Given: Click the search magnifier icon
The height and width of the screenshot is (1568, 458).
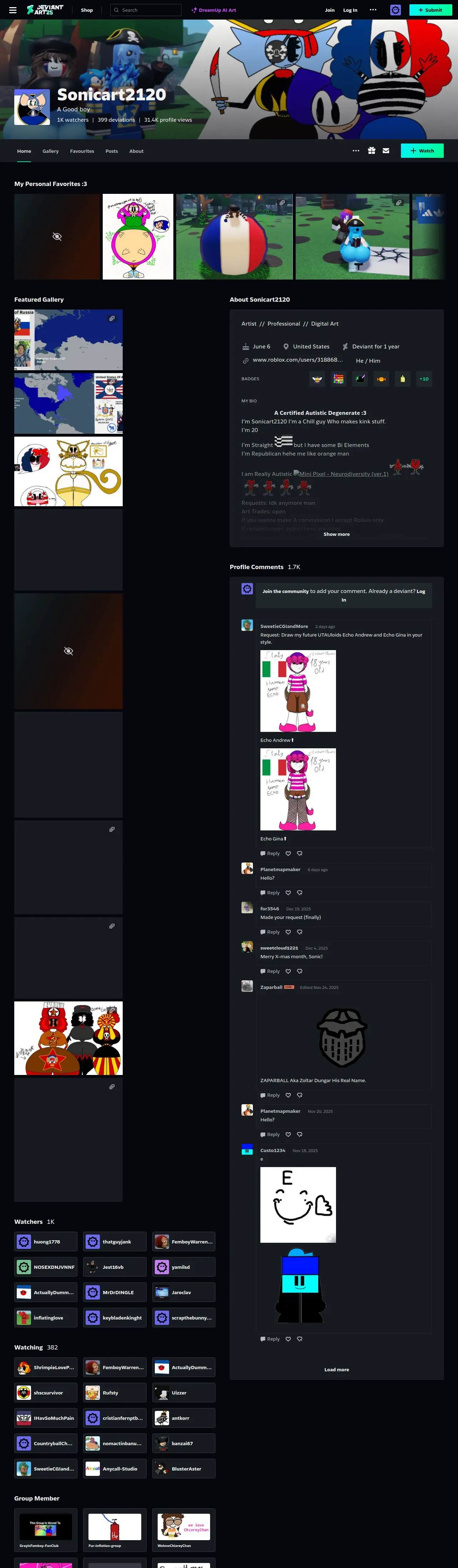Looking at the screenshot, I should point(116,10).
